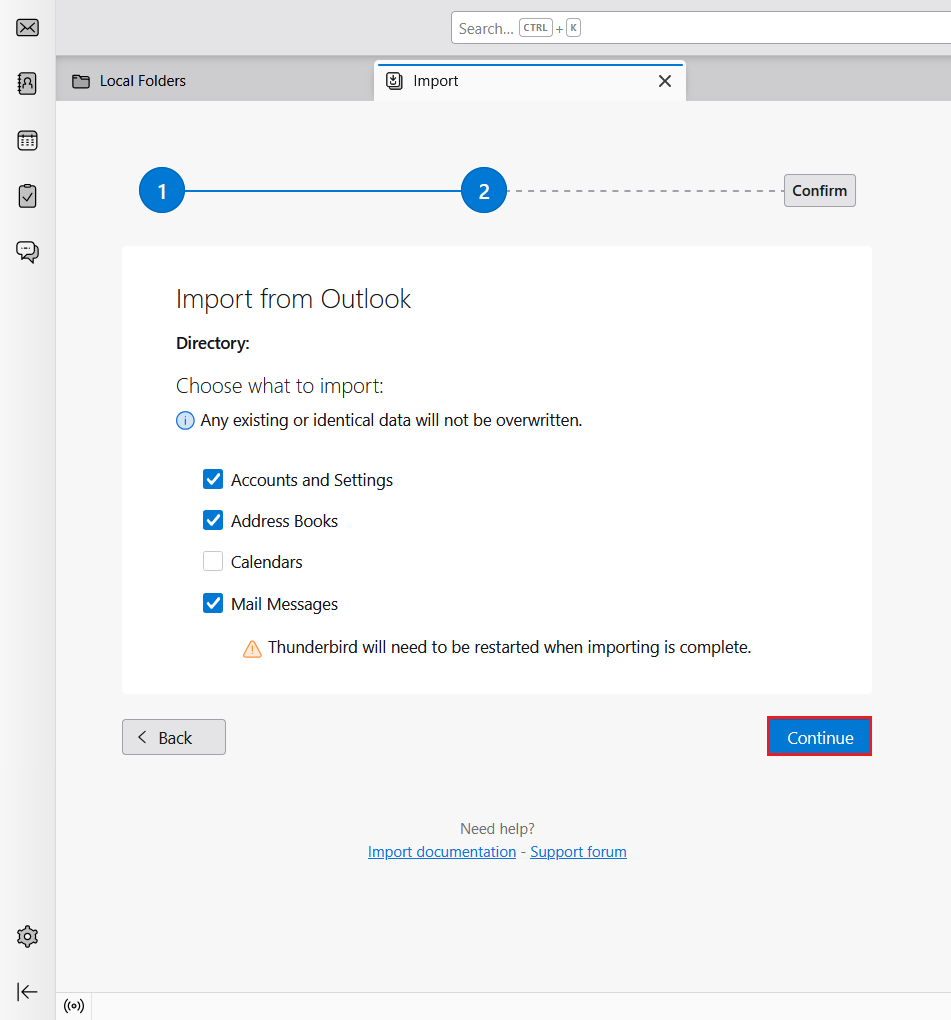Uncheck Mail Messages checkbox
This screenshot has width=951, height=1020.
coord(213,603)
